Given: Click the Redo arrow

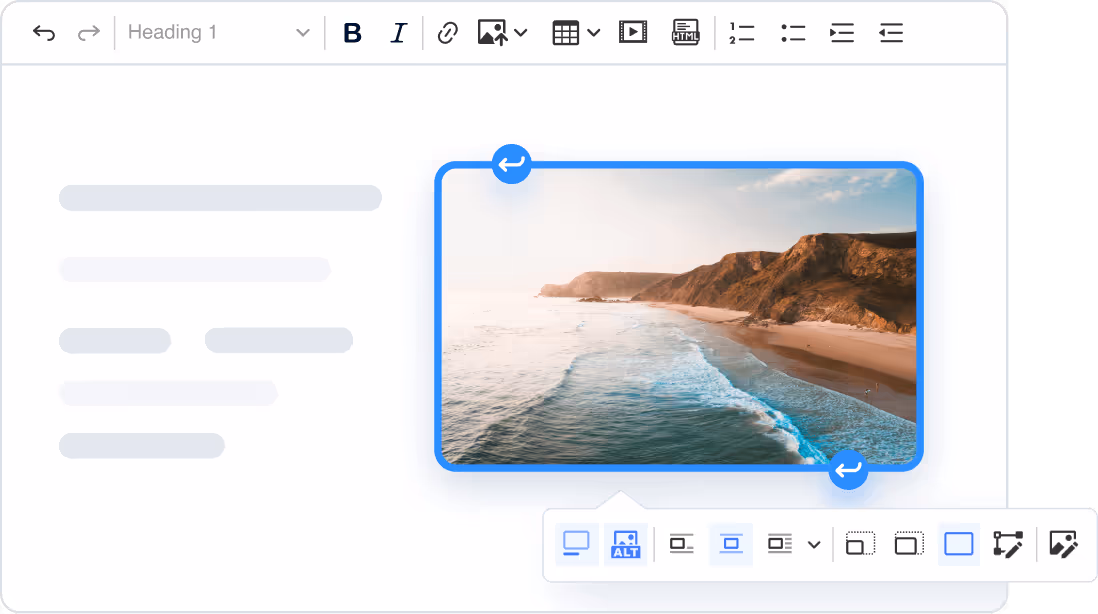Looking at the screenshot, I should [x=89, y=33].
